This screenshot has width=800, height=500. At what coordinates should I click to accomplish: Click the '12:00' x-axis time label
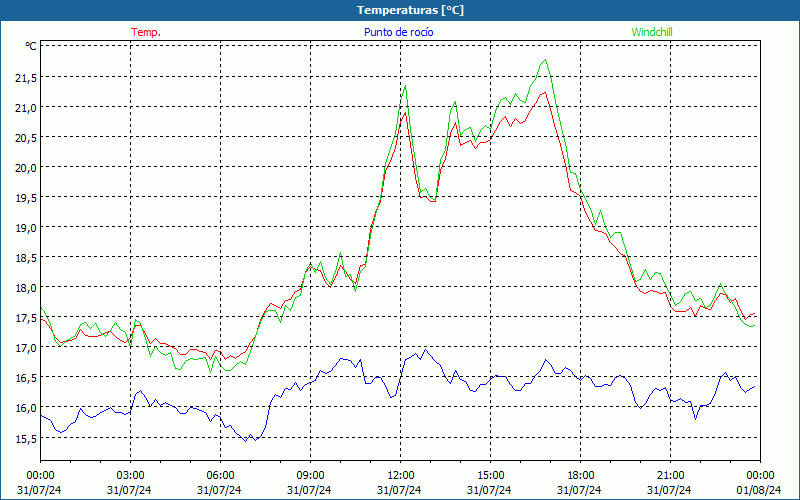tap(401, 475)
